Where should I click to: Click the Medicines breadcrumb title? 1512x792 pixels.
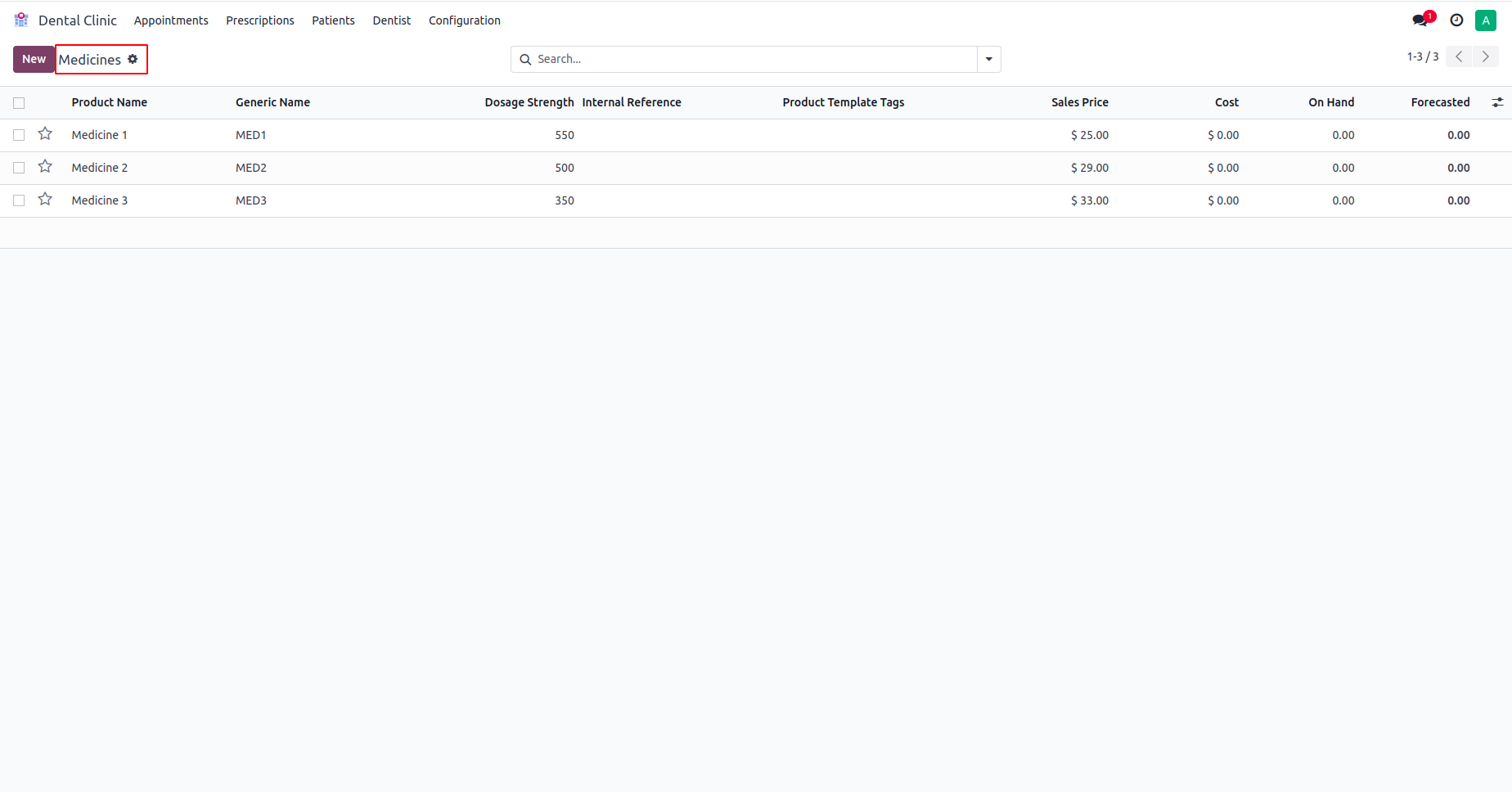click(90, 60)
